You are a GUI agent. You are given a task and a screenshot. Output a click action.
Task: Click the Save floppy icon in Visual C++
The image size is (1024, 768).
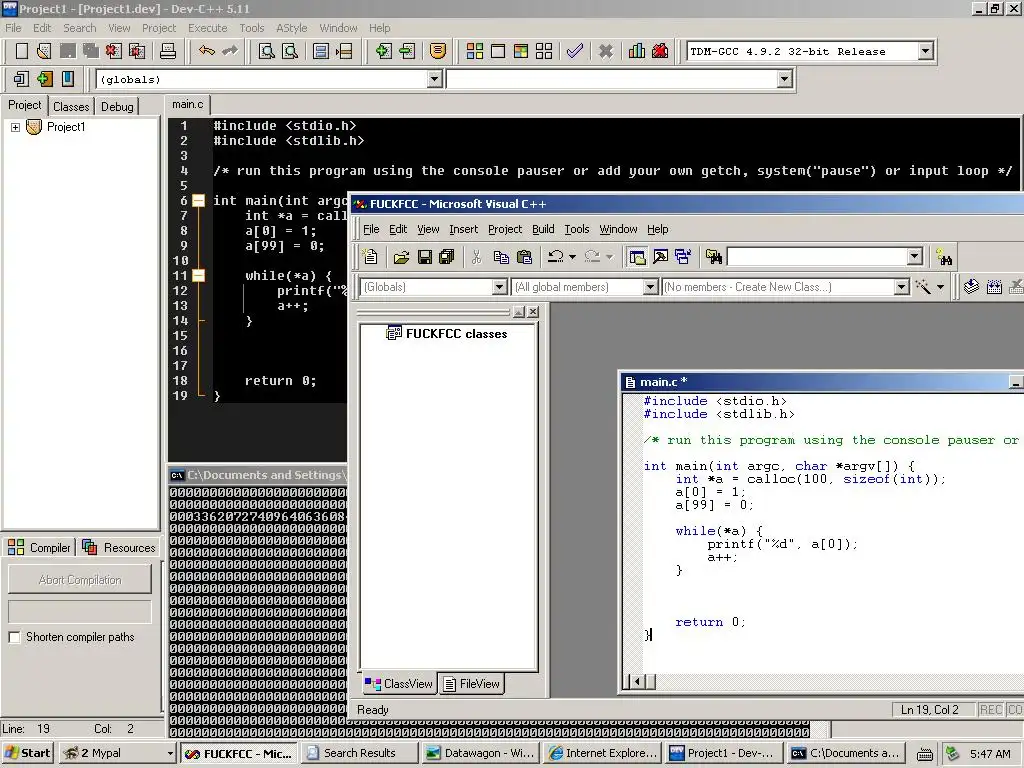(x=424, y=257)
